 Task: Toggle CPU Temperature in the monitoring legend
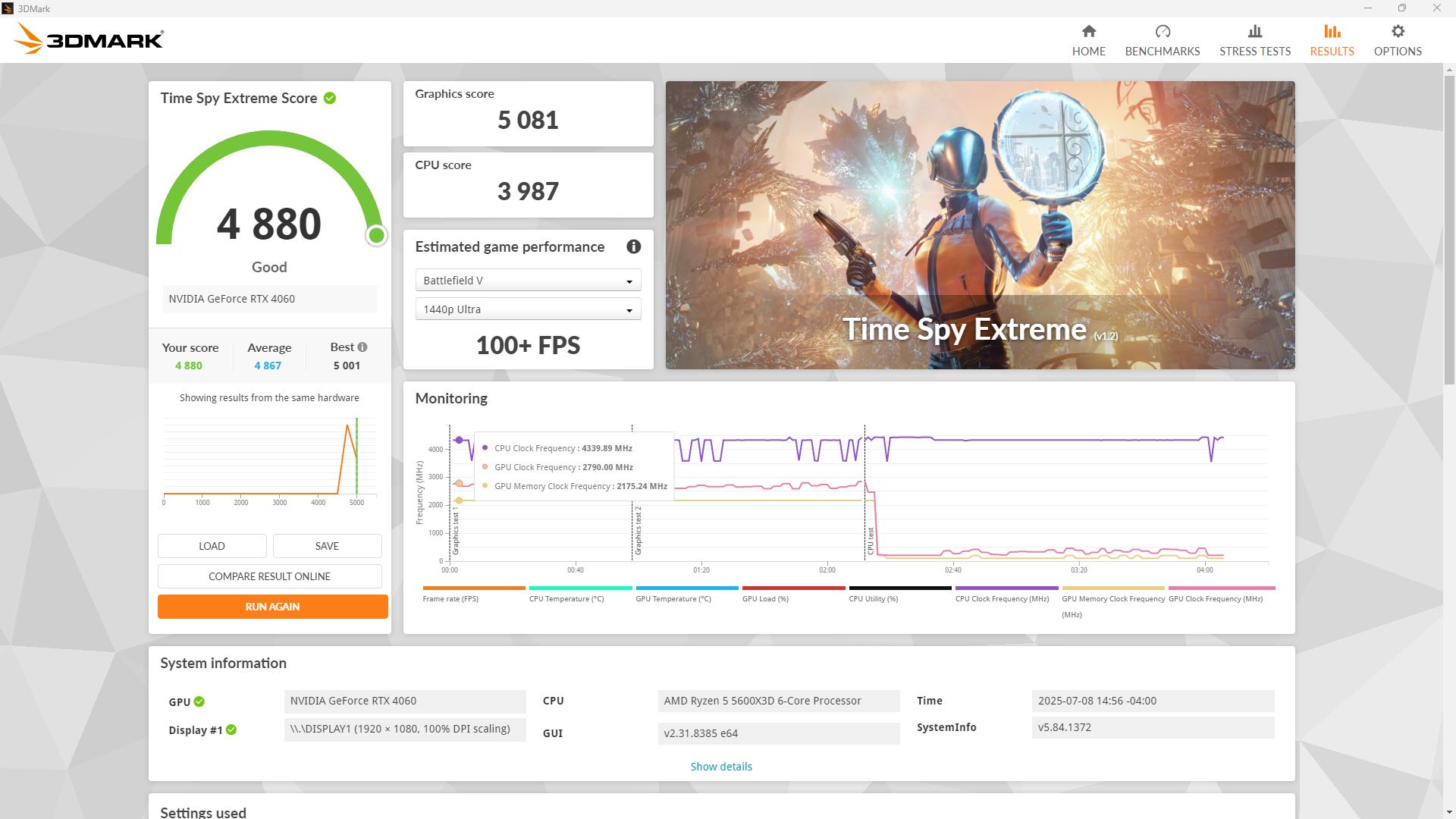coord(580,591)
